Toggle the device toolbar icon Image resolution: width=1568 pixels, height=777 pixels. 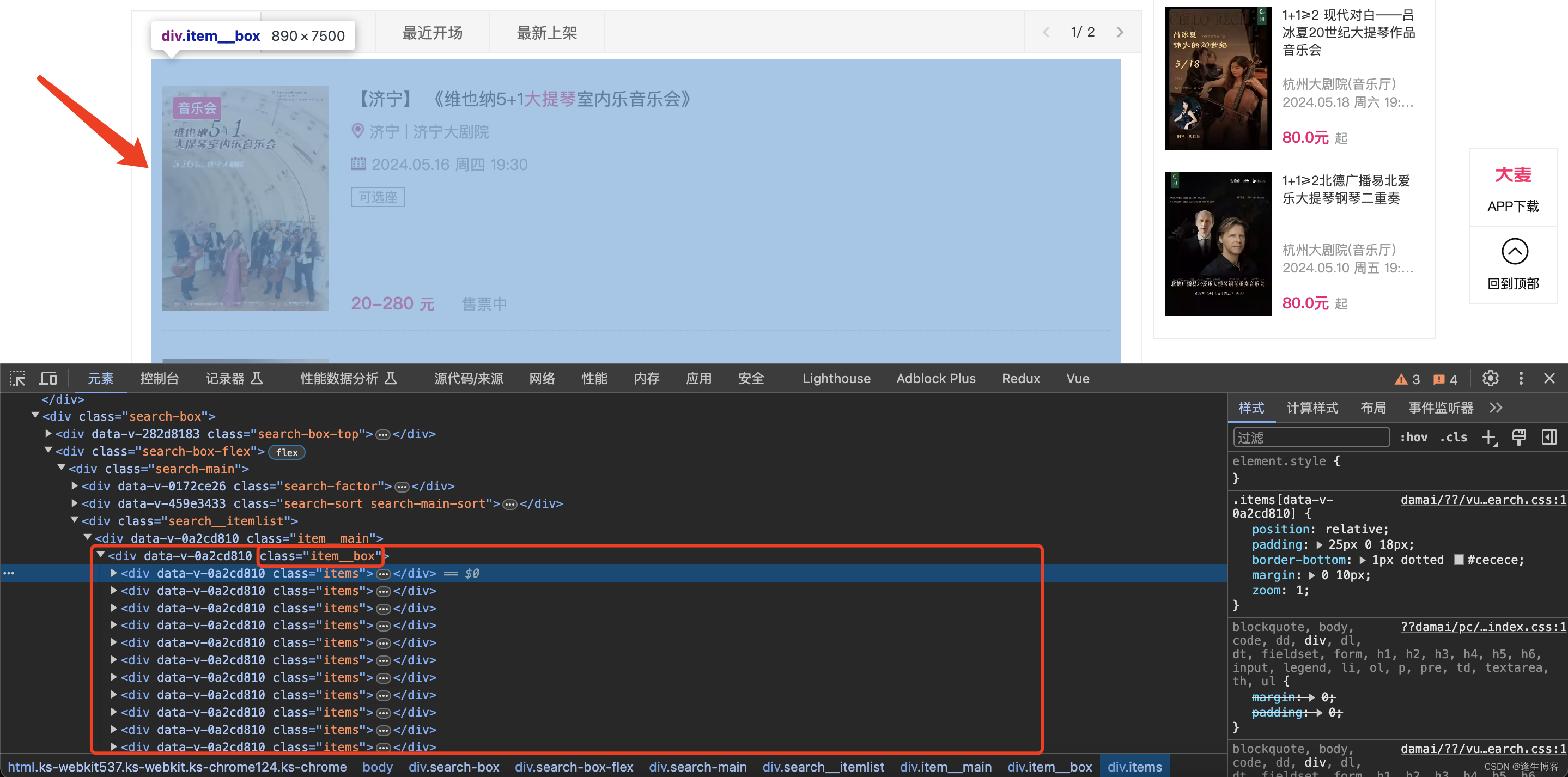(48, 378)
